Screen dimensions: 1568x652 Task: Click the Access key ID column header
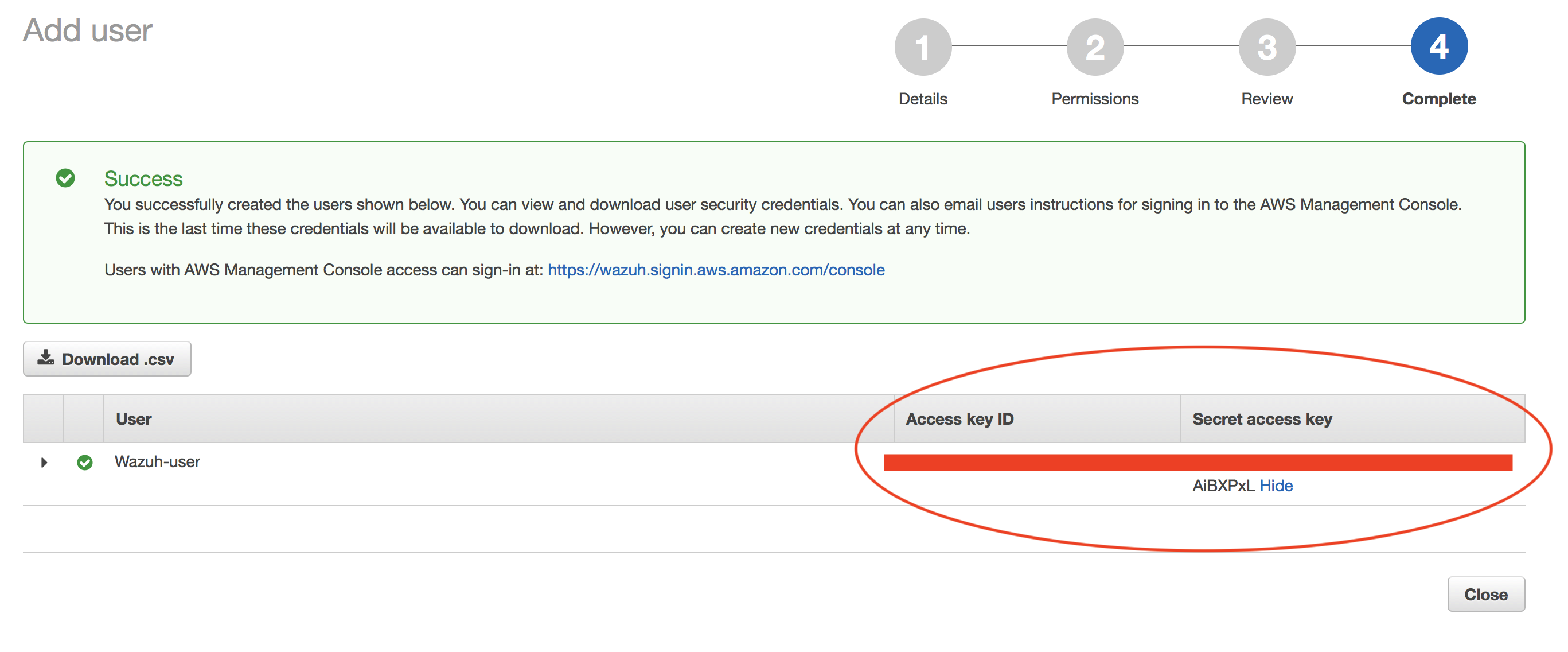959,419
